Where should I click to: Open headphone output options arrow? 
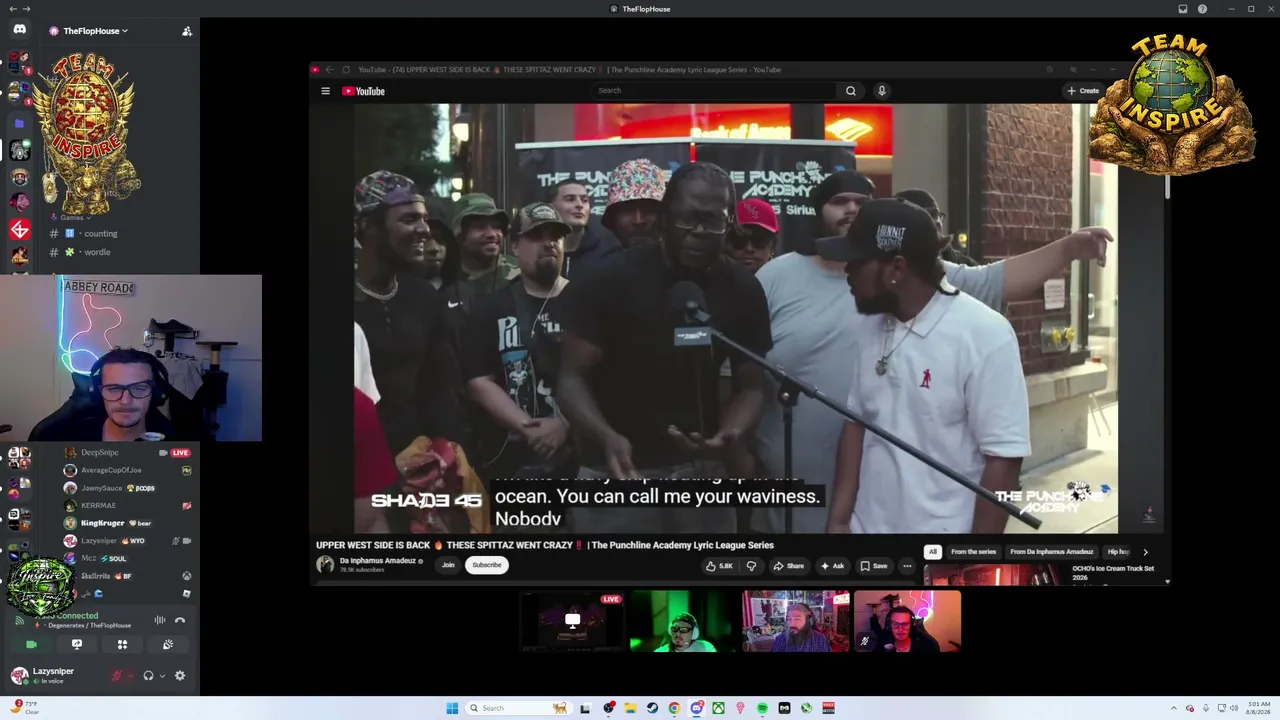point(162,676)
